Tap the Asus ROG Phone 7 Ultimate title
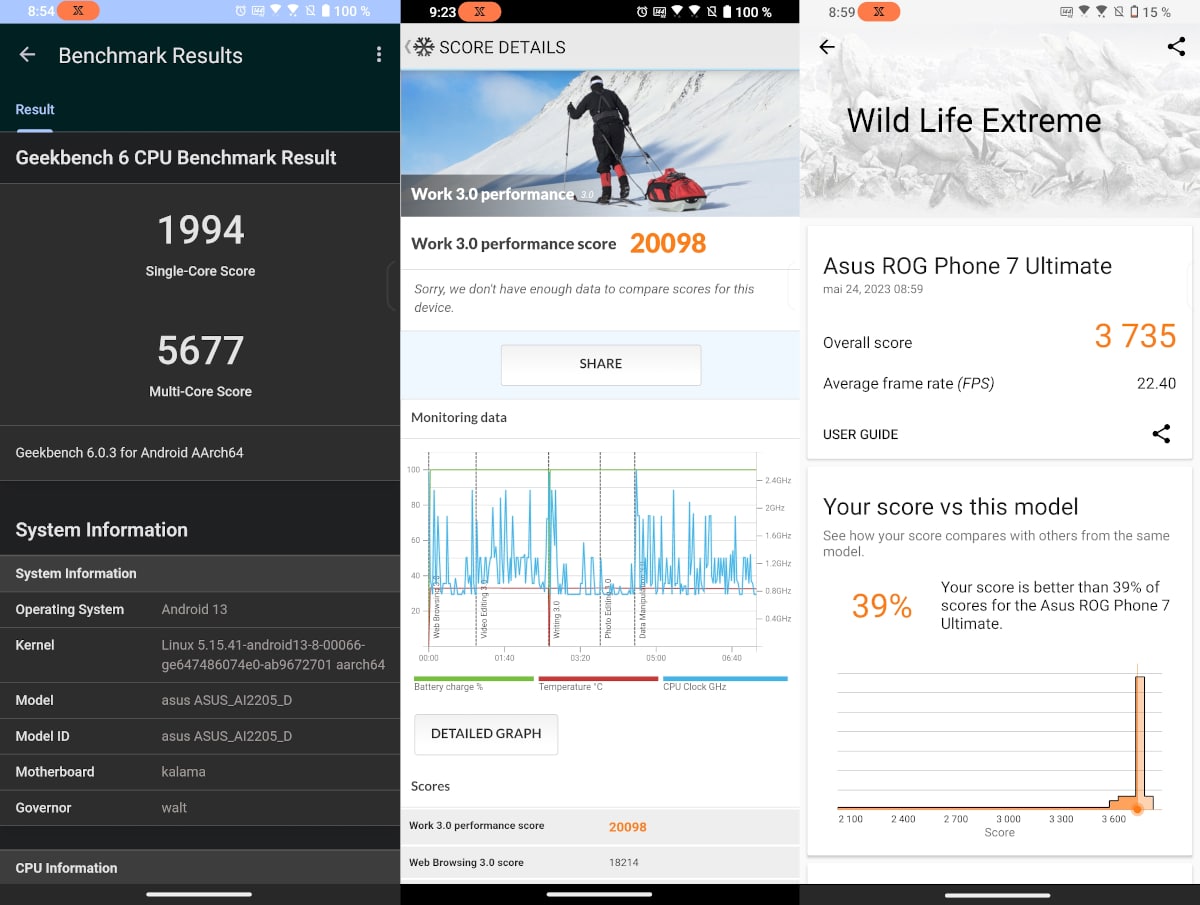 pyautogui.click(x=967, y=266)
